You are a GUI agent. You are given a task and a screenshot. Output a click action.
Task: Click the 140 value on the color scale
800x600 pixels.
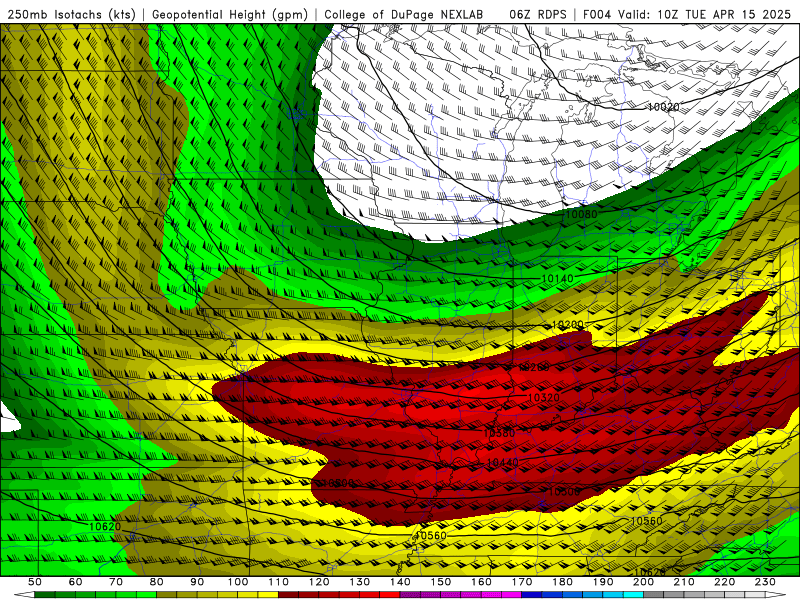[400, 582]
